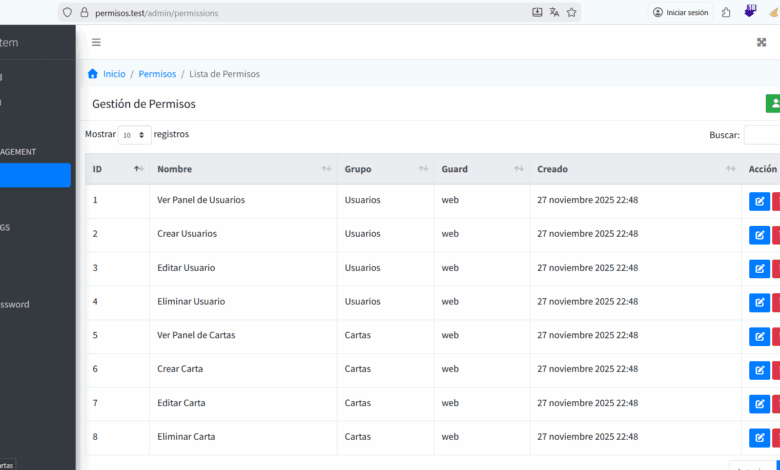780x470 pixels.
Task: Edit the 'Ver Panel de Usuarios' permission
Action: click(759, 201)
